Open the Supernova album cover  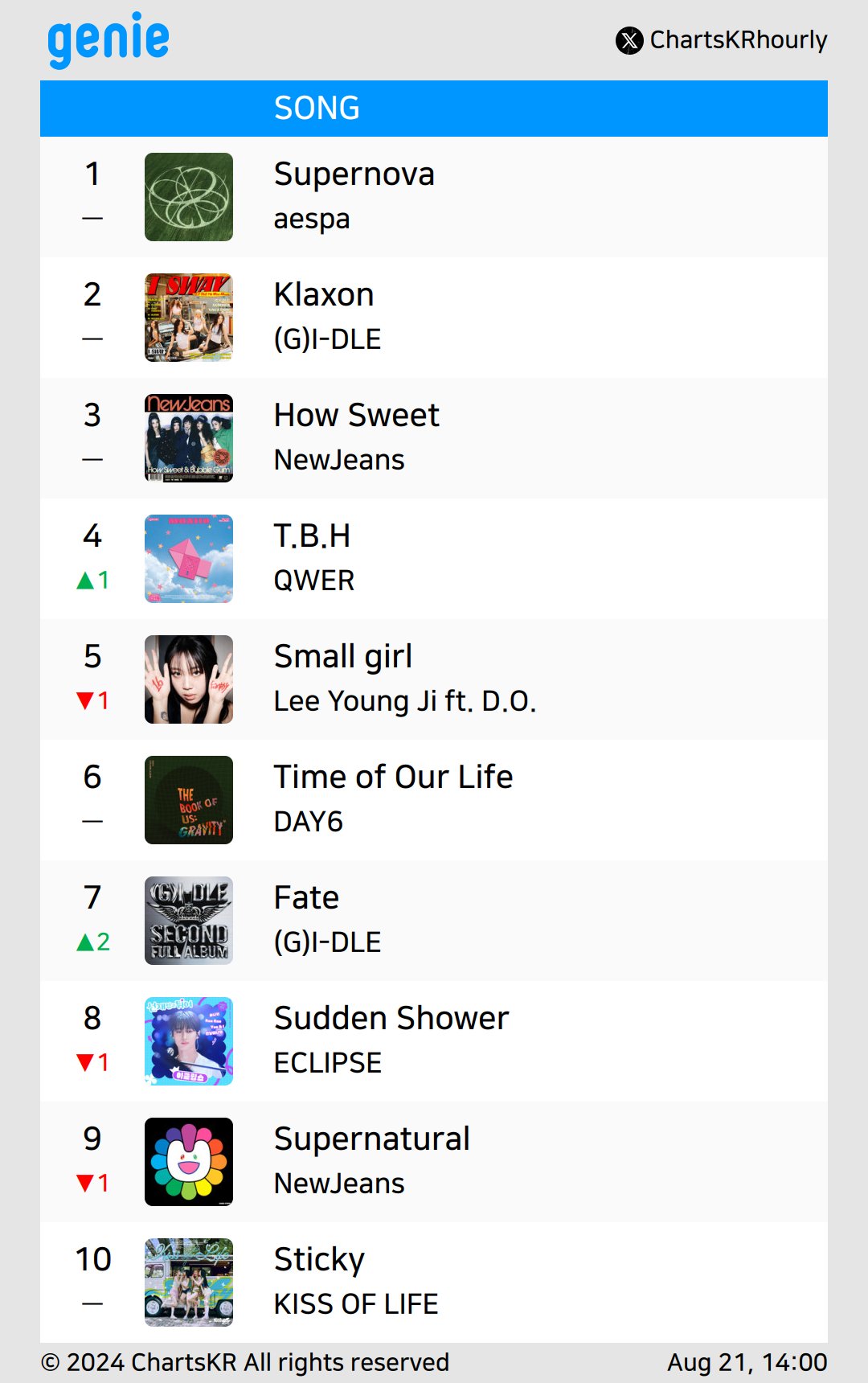pyautogui.click(x=189, y=197)
